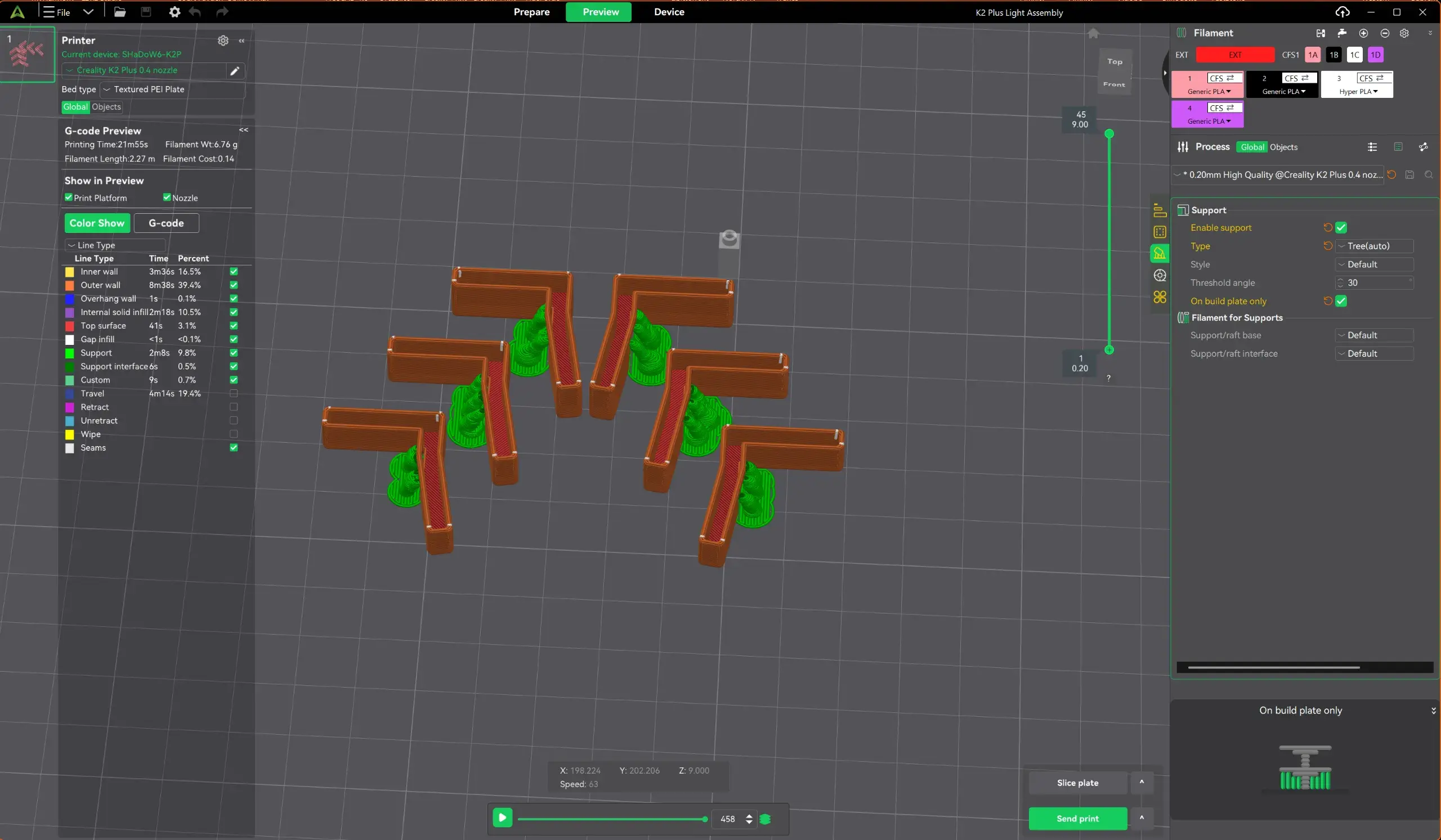Toggle the Nozzle preview checkbox
This screenshot has width=1441, height=840.
click(167, 197)
